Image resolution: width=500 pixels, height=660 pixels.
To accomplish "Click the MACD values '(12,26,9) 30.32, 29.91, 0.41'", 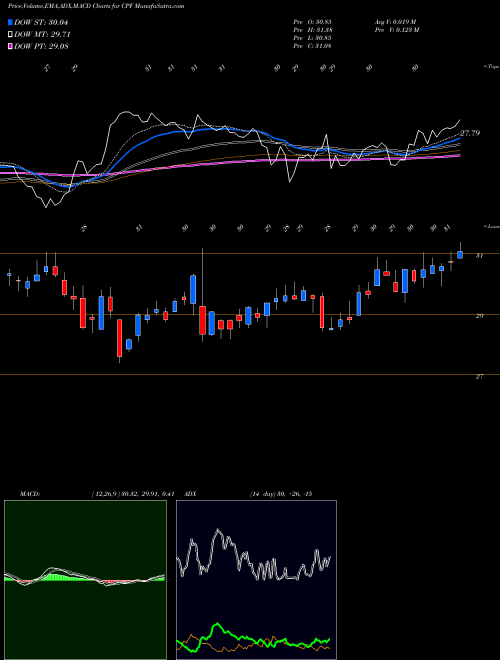I will coord(133,494).
